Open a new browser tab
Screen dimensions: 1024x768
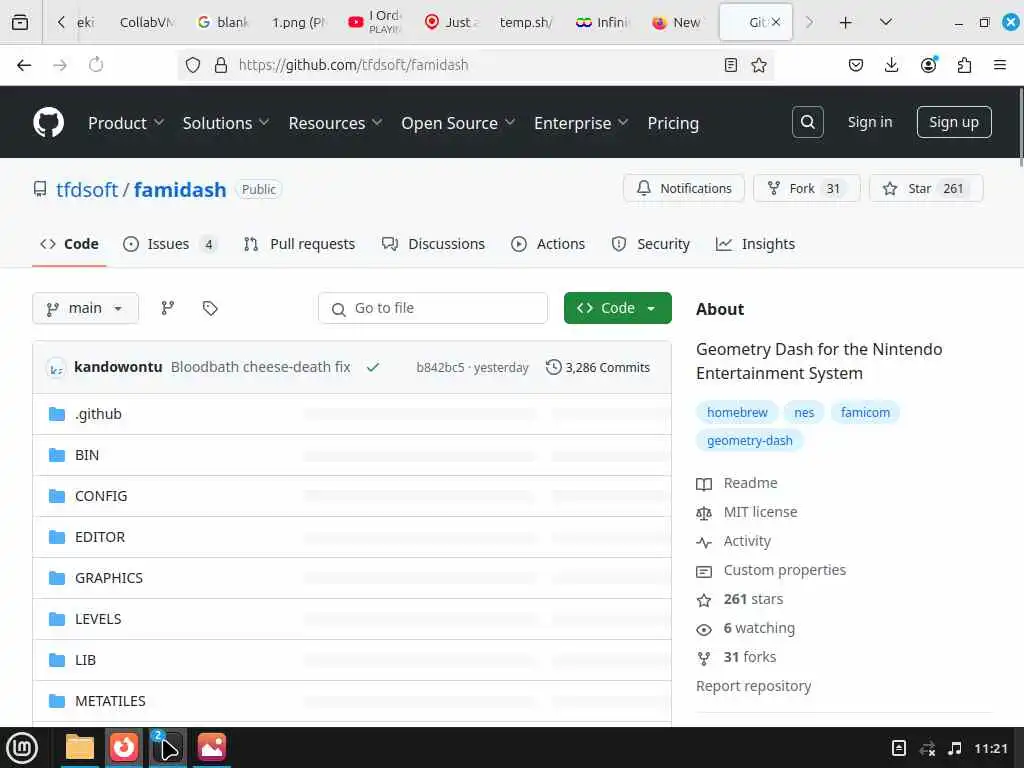click(x=845, y=22)
